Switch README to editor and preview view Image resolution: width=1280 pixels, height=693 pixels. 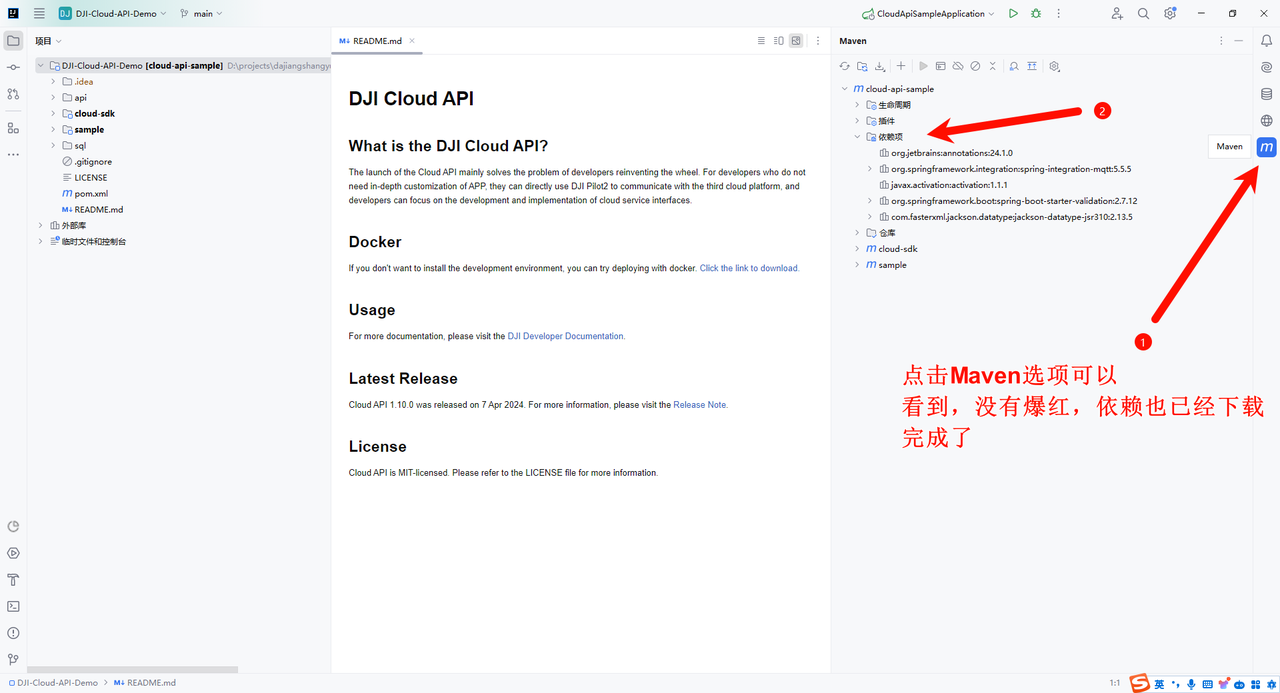(x=778, y=41)
